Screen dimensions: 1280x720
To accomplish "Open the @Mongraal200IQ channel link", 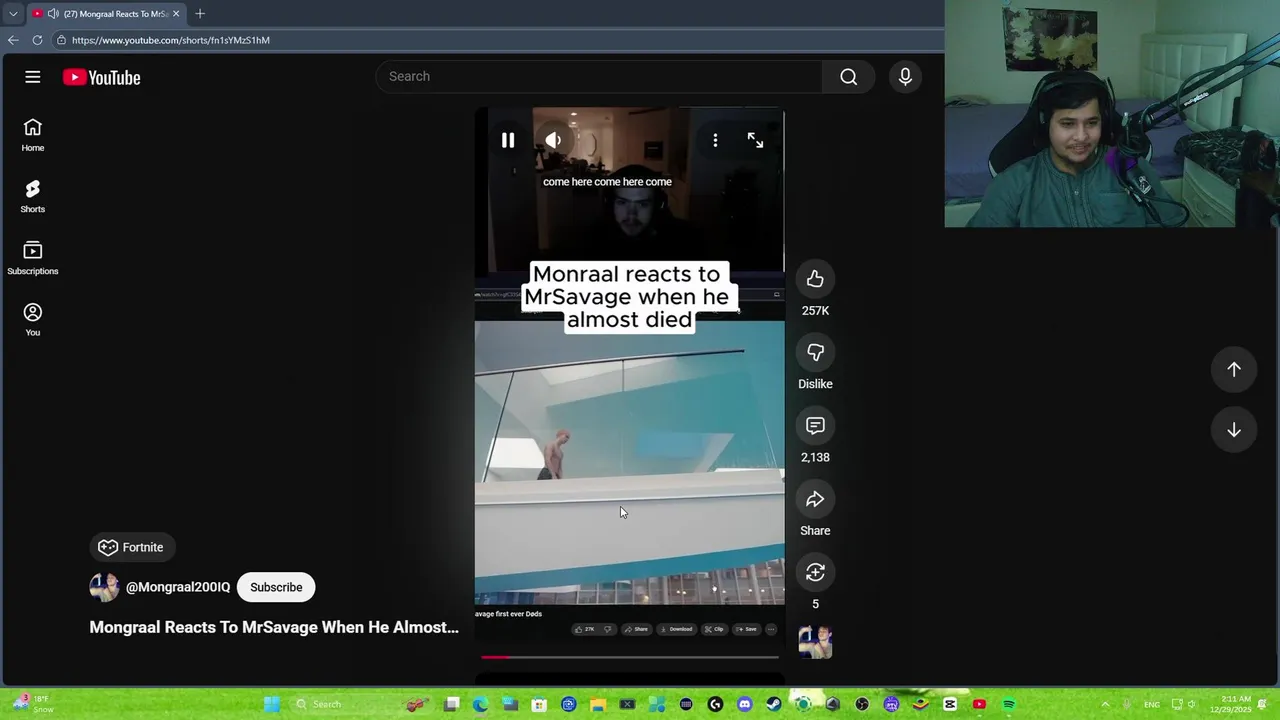I will pos(178,587).
